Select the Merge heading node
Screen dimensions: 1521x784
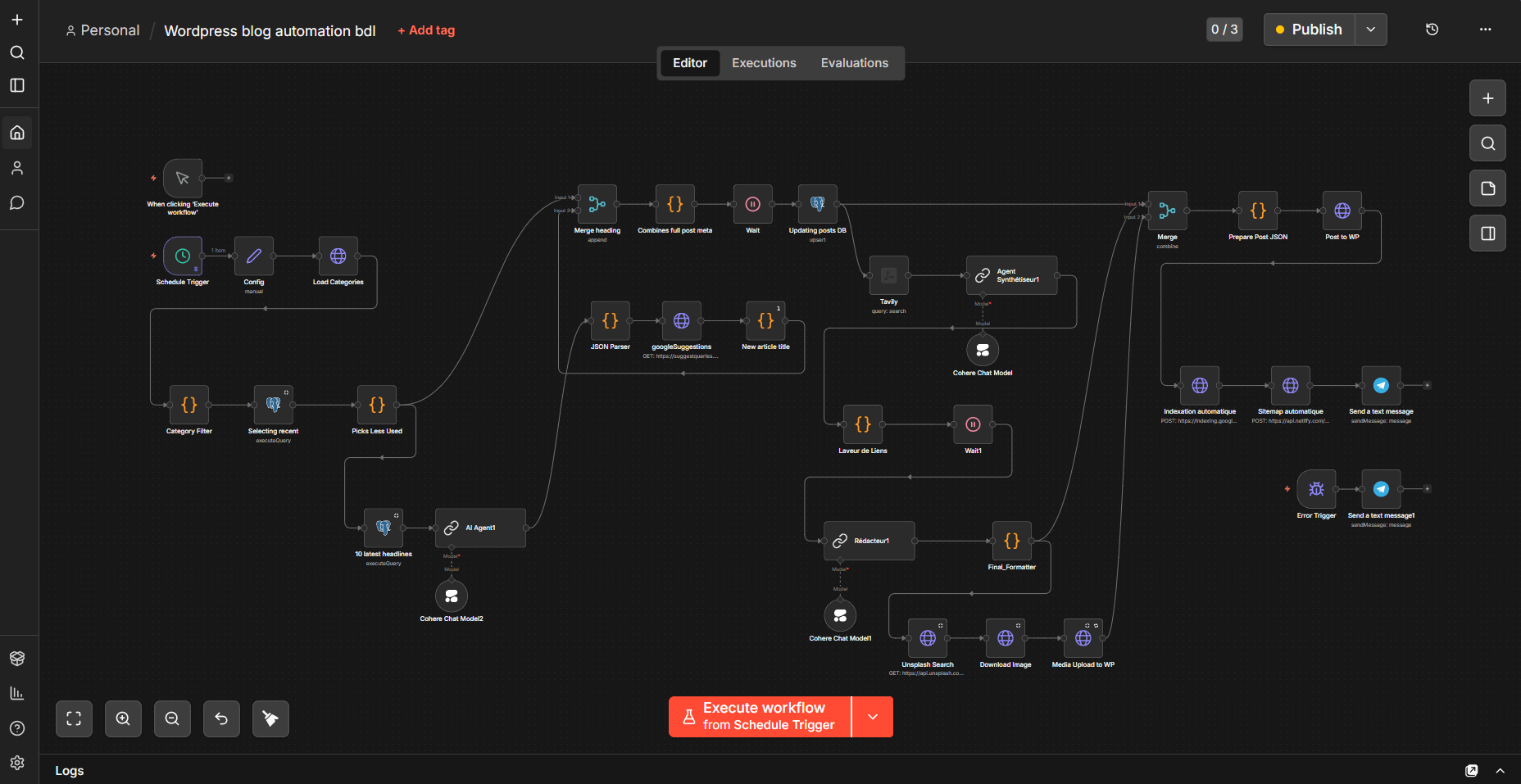(597, 204)
